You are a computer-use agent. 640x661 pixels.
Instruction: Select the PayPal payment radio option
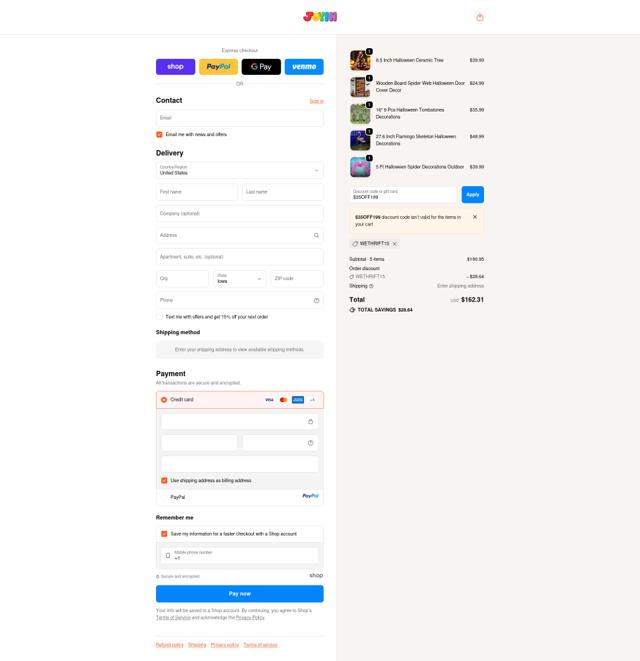pos(164,497)
